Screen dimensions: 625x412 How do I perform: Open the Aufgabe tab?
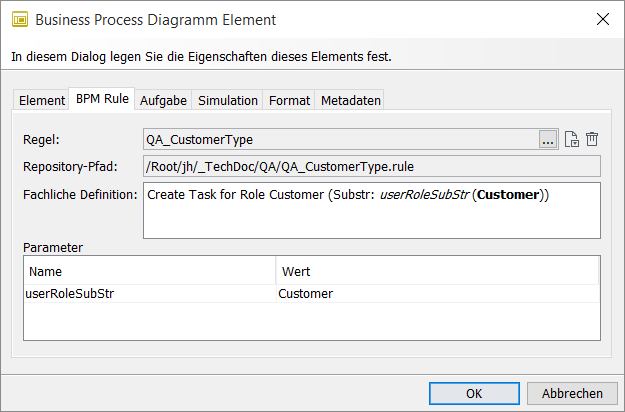(x=162, y=101)
